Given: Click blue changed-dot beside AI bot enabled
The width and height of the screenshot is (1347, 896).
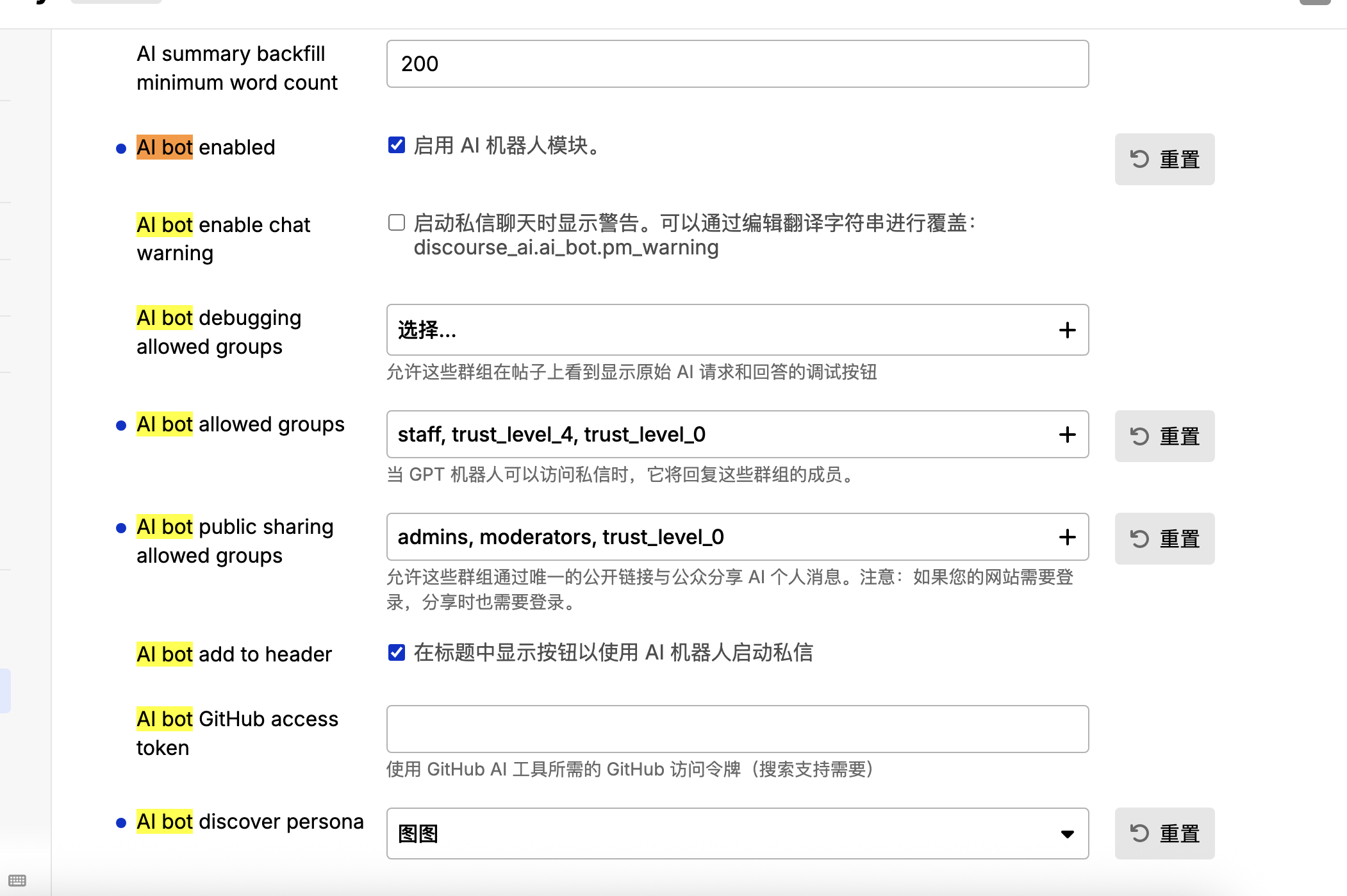Looking at the screenshot, I should 121,149.
